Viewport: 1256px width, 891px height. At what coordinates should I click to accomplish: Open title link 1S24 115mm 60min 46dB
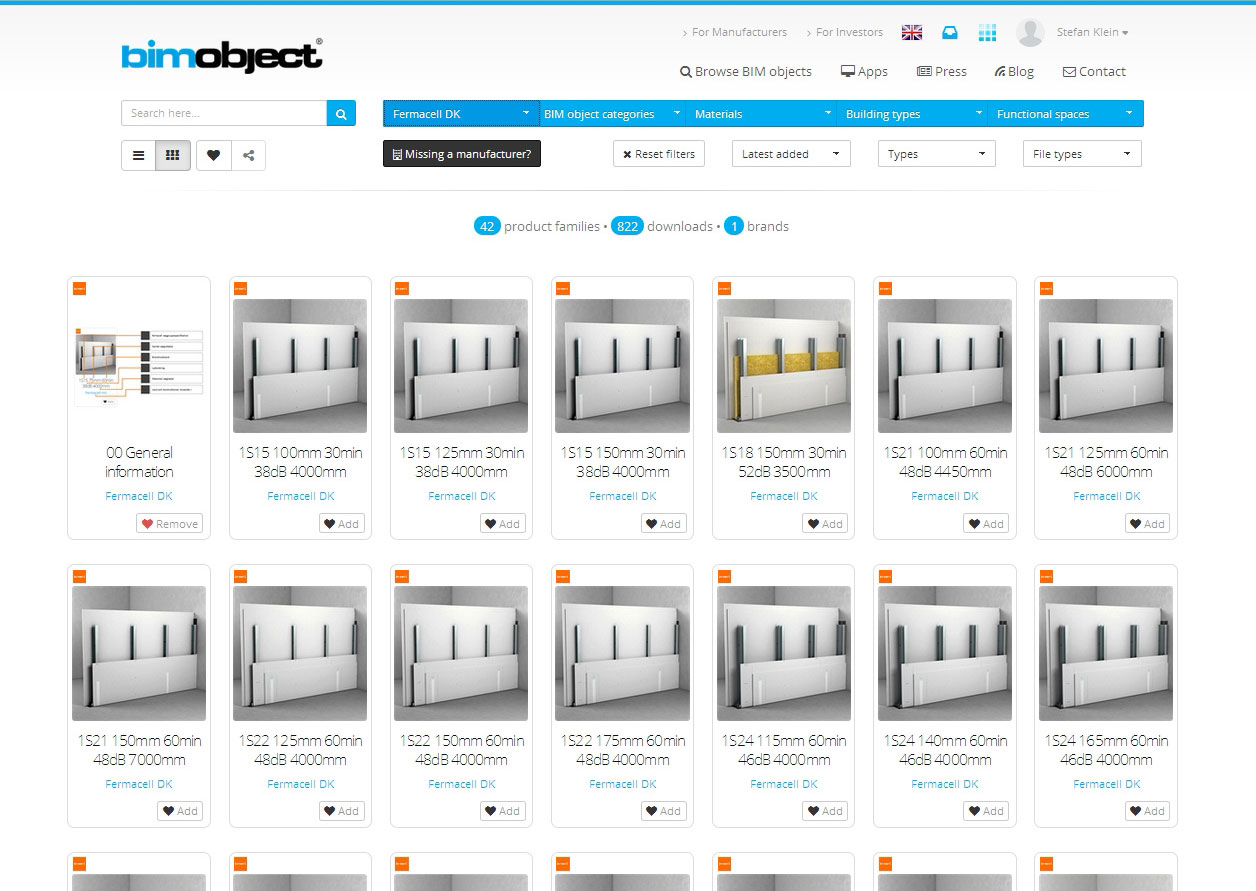click(x=784, y=750)
